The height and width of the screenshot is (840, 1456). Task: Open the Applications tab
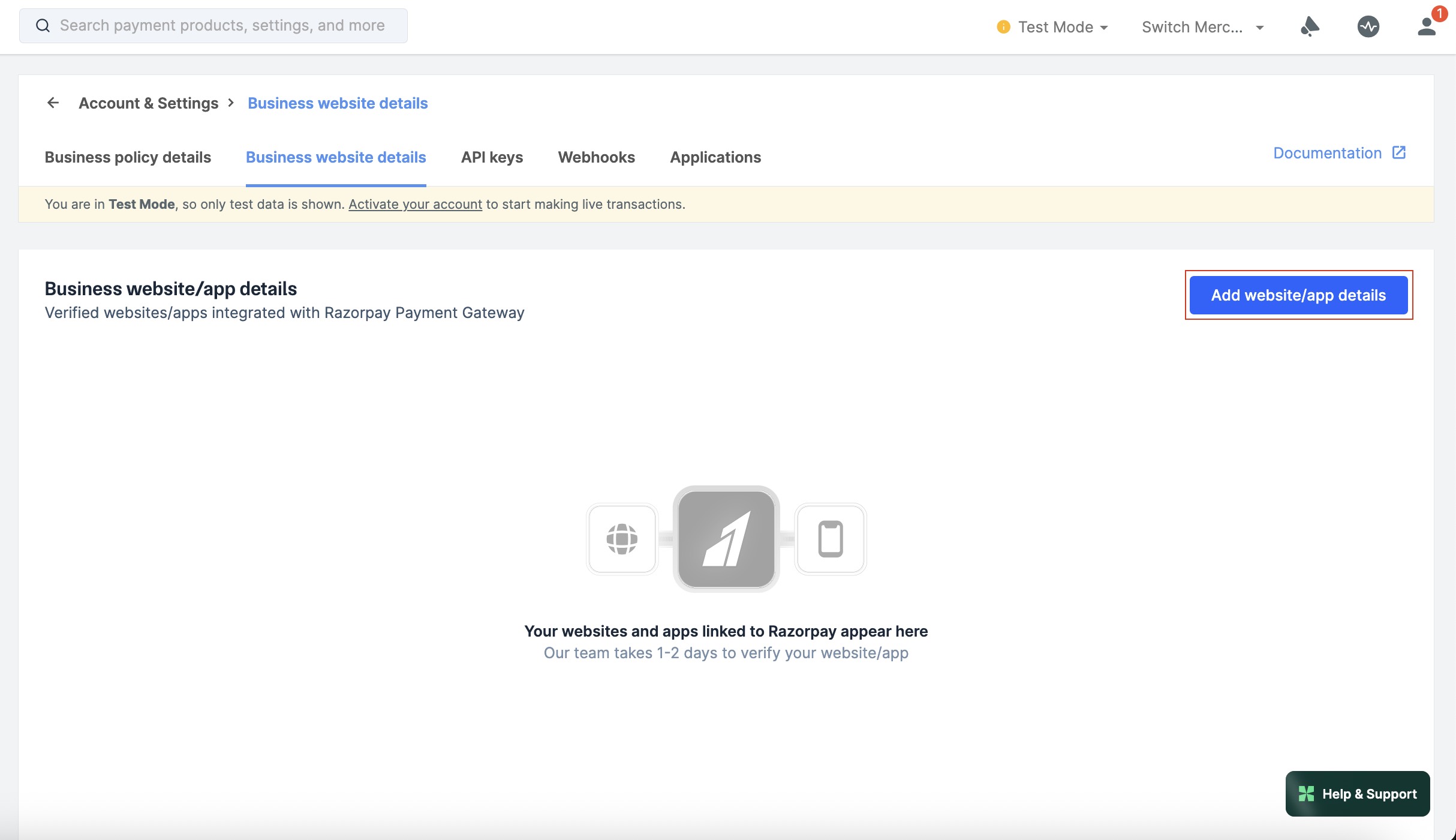tap(715, 157)
